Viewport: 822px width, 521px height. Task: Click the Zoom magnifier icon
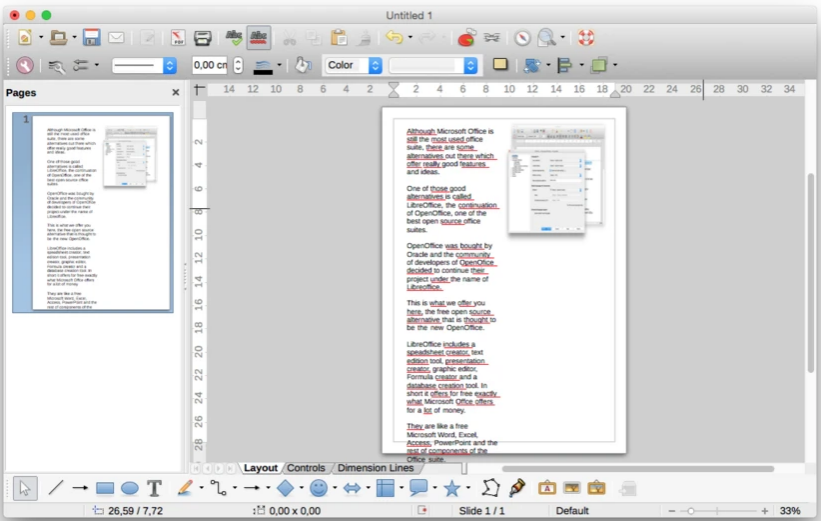[547, 37]
